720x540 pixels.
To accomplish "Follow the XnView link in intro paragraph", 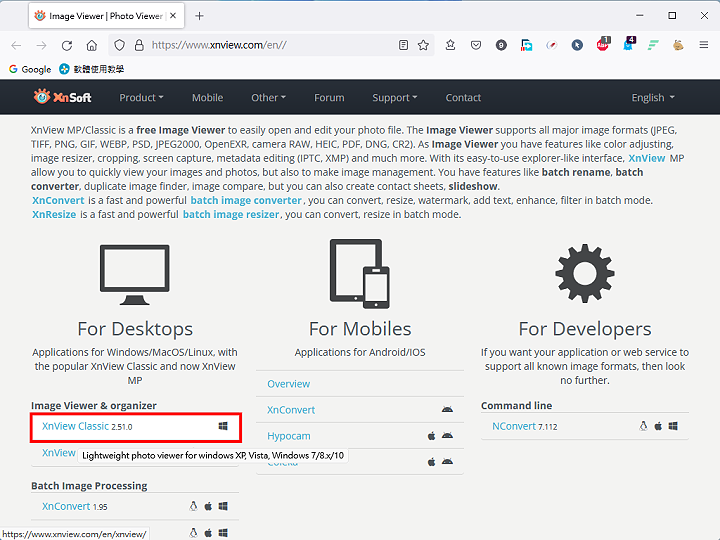I will [647, 158].
